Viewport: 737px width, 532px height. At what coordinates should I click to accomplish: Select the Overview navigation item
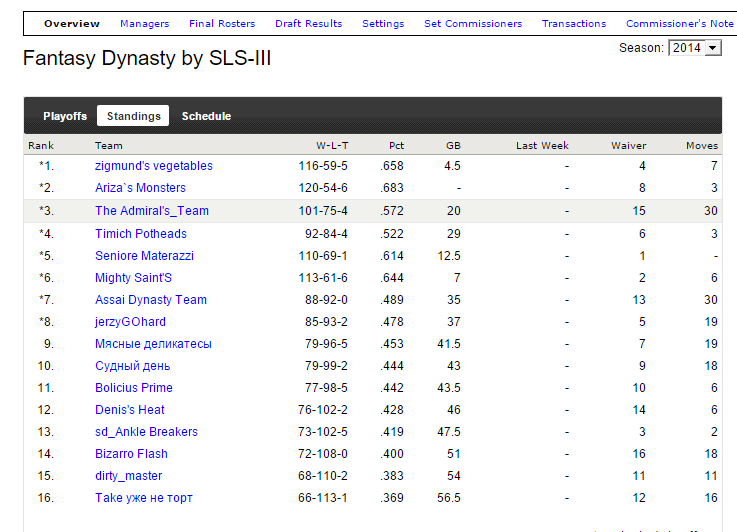[x=72, y=24]
